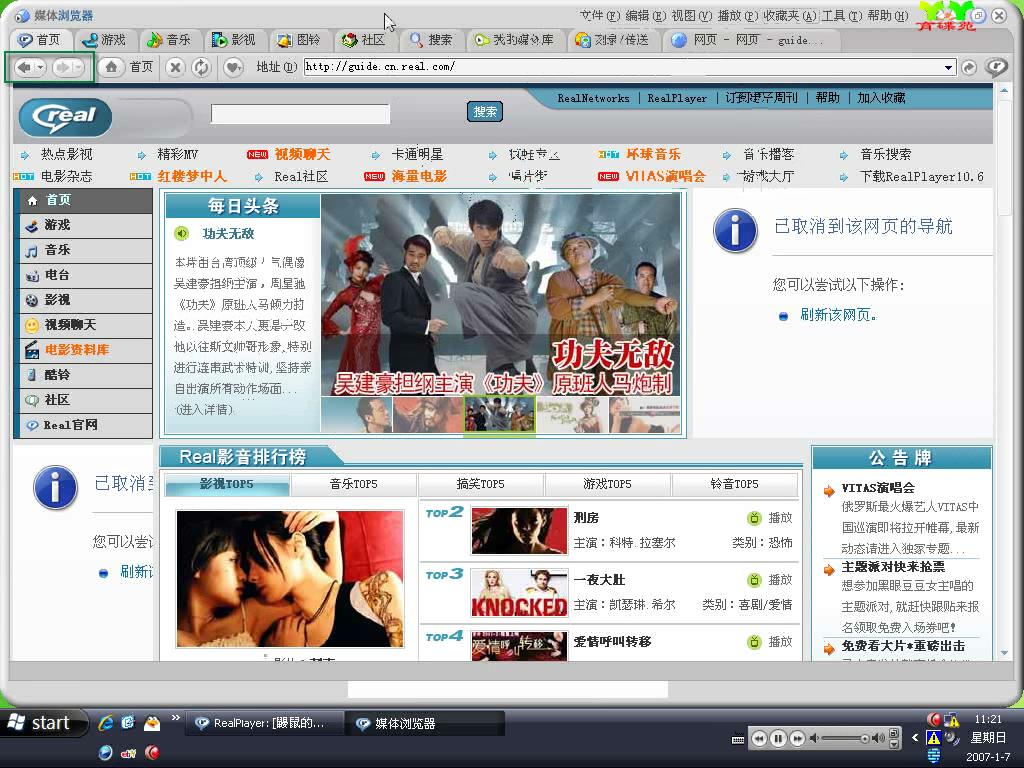The image size is (1024, 768).
Task: Click in the Real page search input field
Action: tap(300, 114)
